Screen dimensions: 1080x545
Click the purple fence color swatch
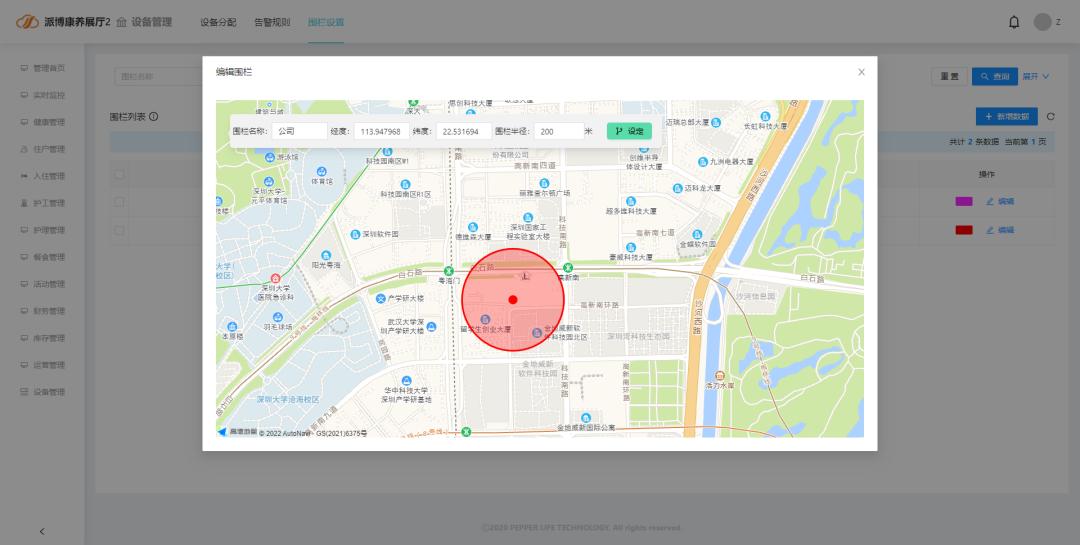click(x=964, y=201)
